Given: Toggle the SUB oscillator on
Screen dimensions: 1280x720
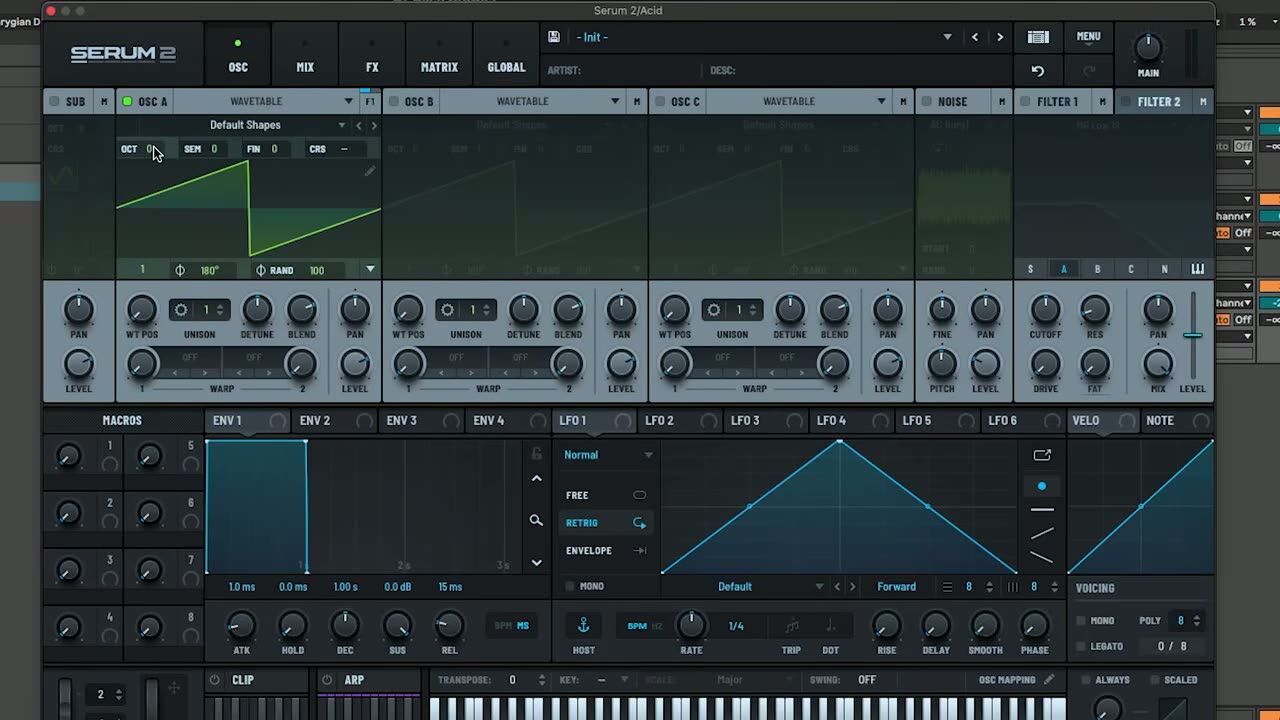Looking at the screenshot, I should (54, 101).
